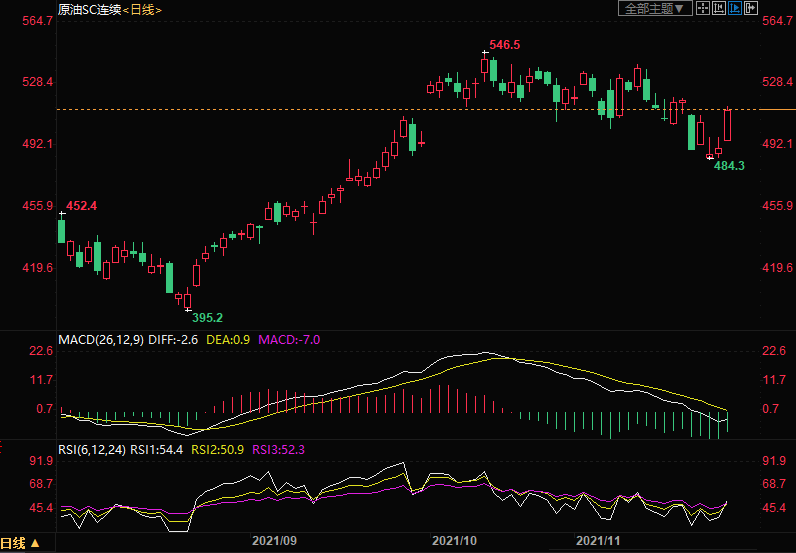Toggle the blue highlighted axis play icon
The image size is (796, 553).
point(735,9)
